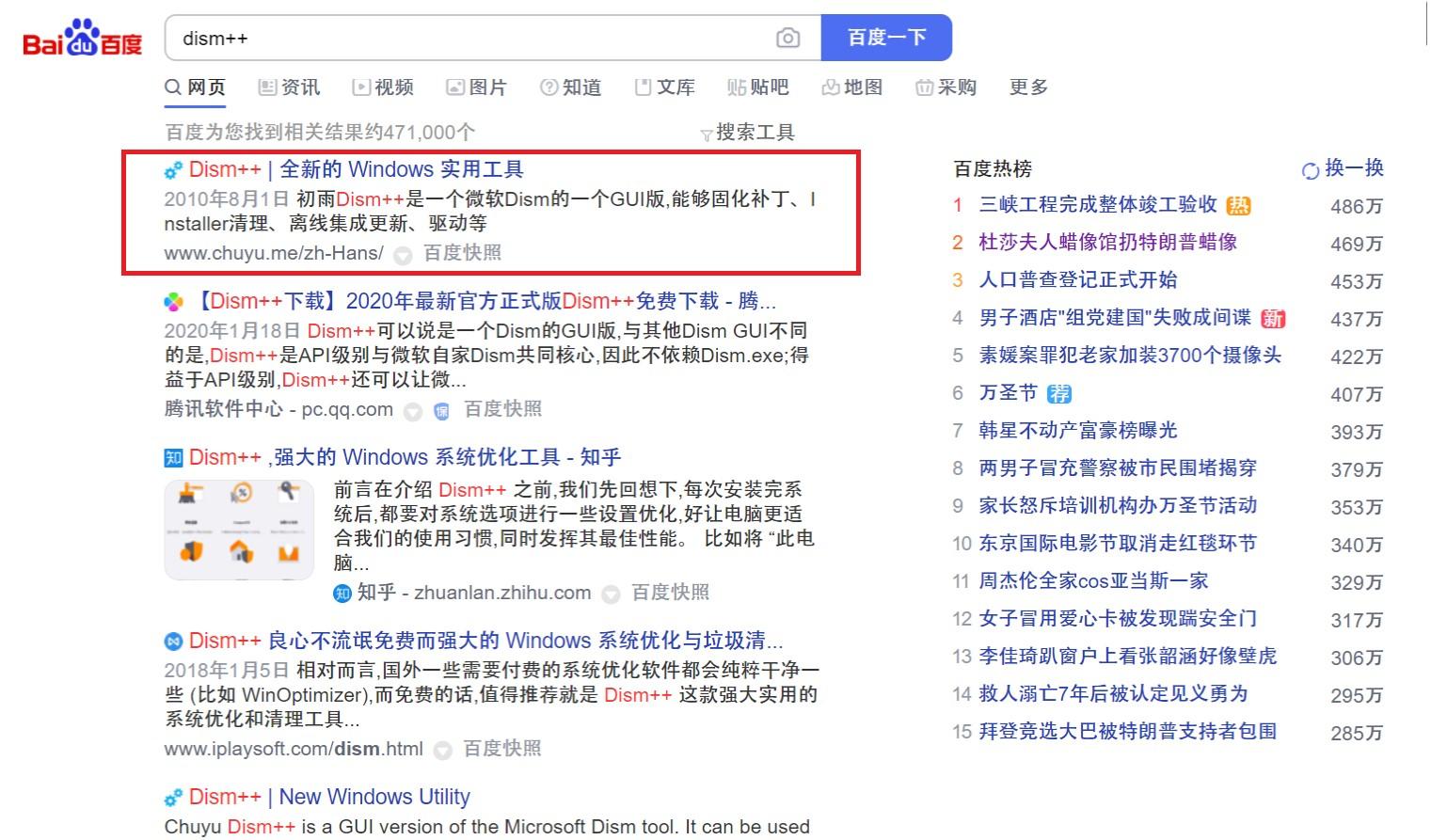Refresh hot list with 换一换
This screenshot has width=1431, height=840.
(x=1343, y=168)
